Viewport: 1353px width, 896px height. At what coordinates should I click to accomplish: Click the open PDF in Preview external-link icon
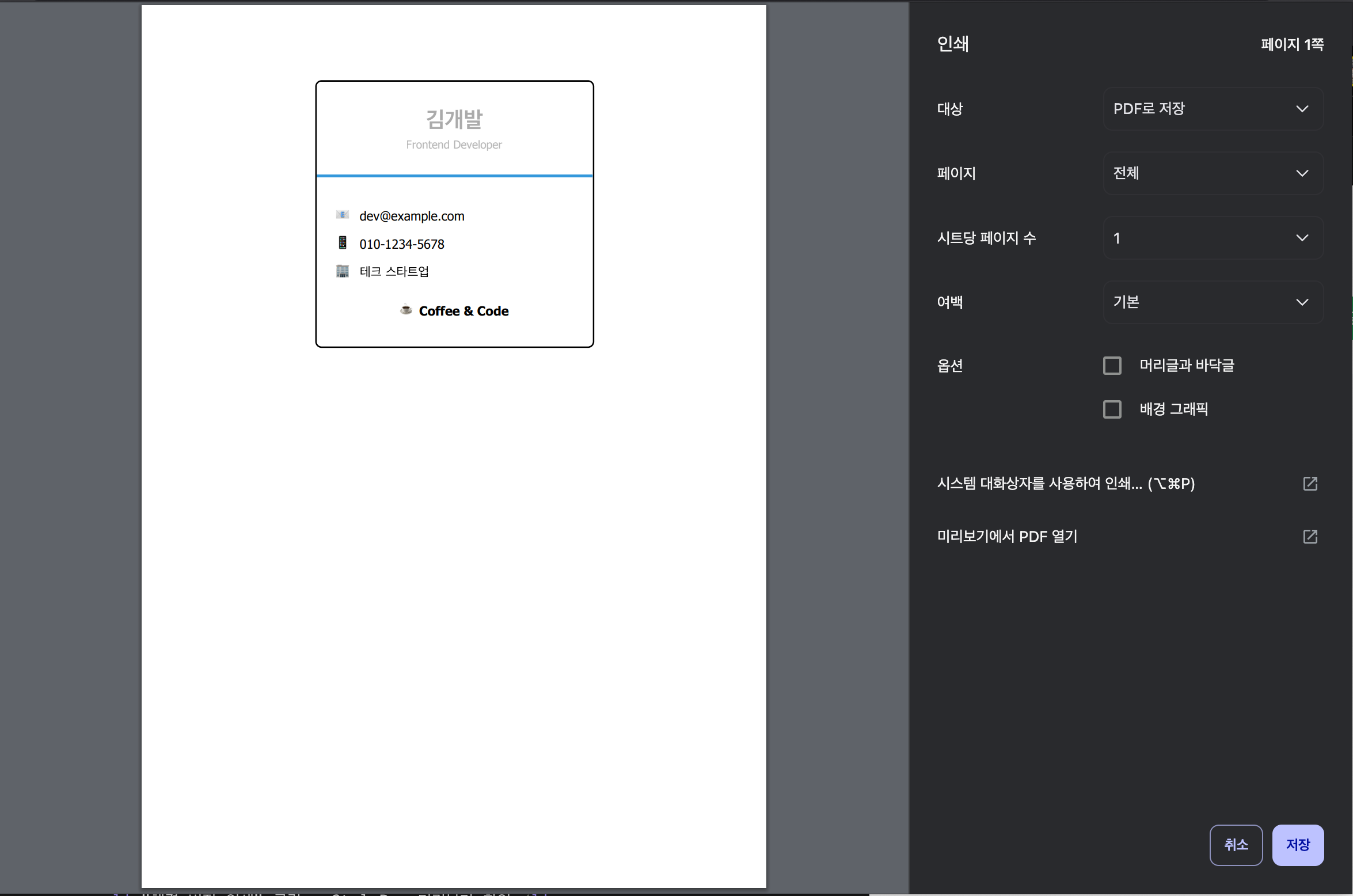tap(1310, 537)
